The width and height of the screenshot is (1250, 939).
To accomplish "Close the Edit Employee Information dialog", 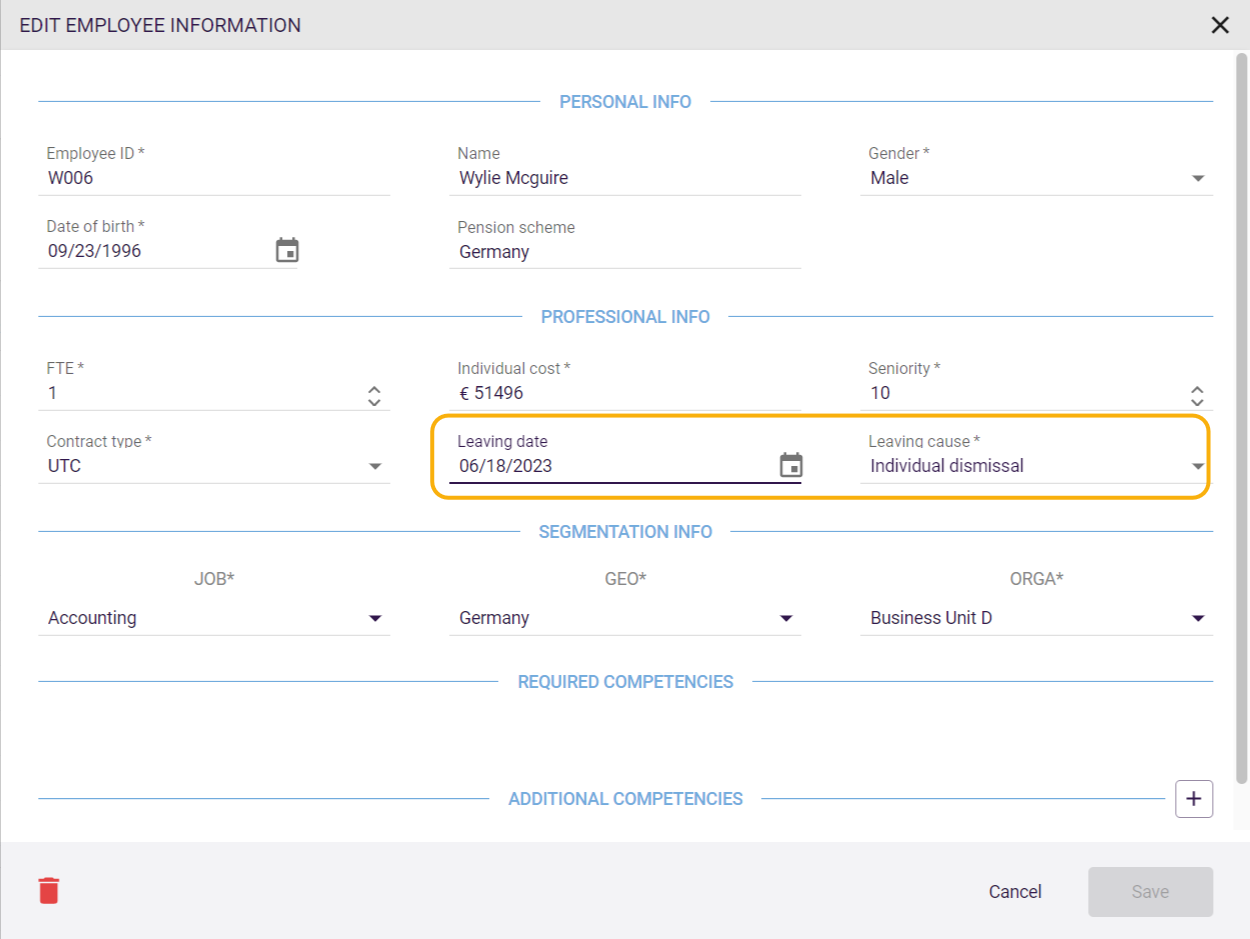I will click(1220, 25).
